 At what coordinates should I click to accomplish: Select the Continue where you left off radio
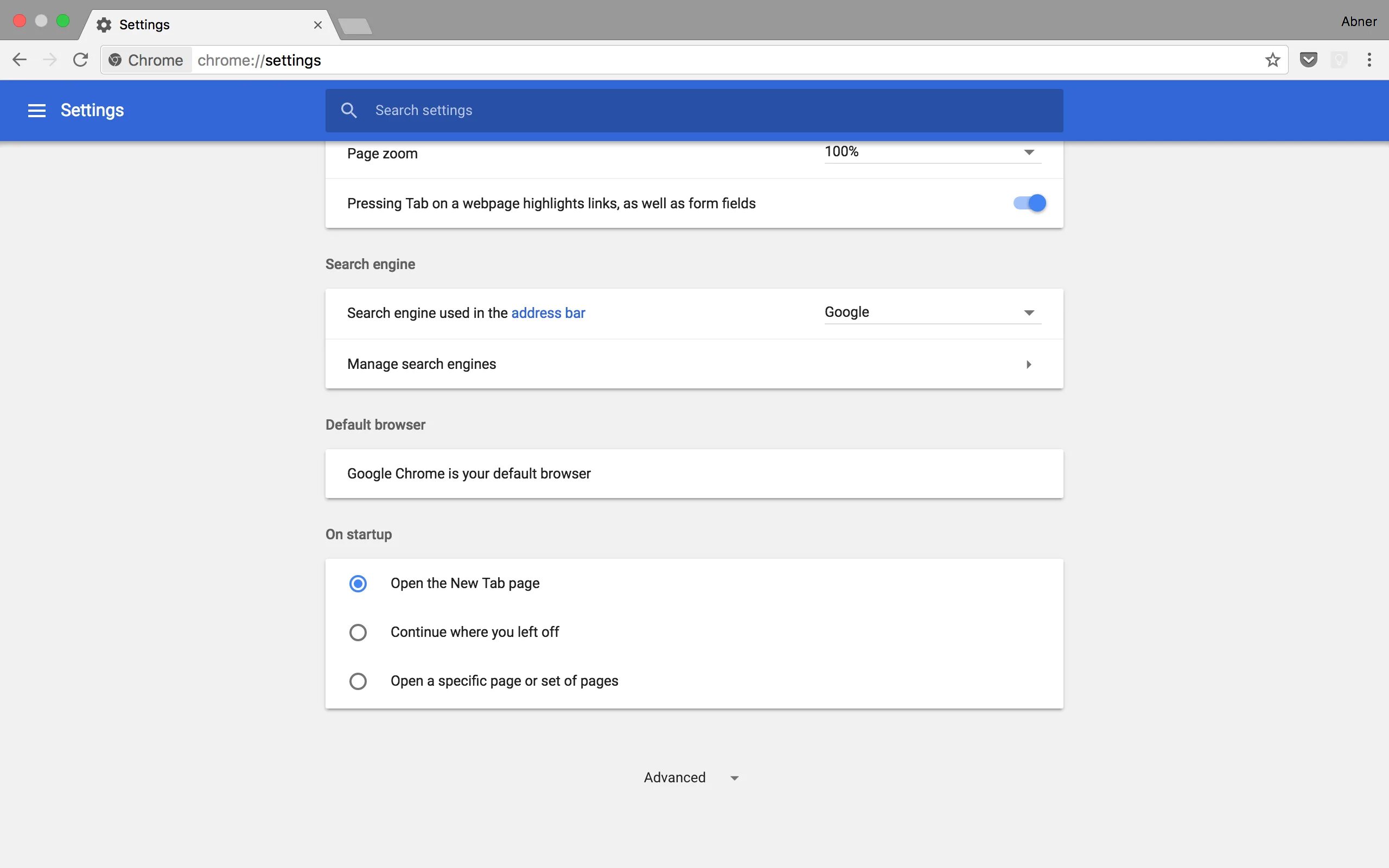coord(357,631)
